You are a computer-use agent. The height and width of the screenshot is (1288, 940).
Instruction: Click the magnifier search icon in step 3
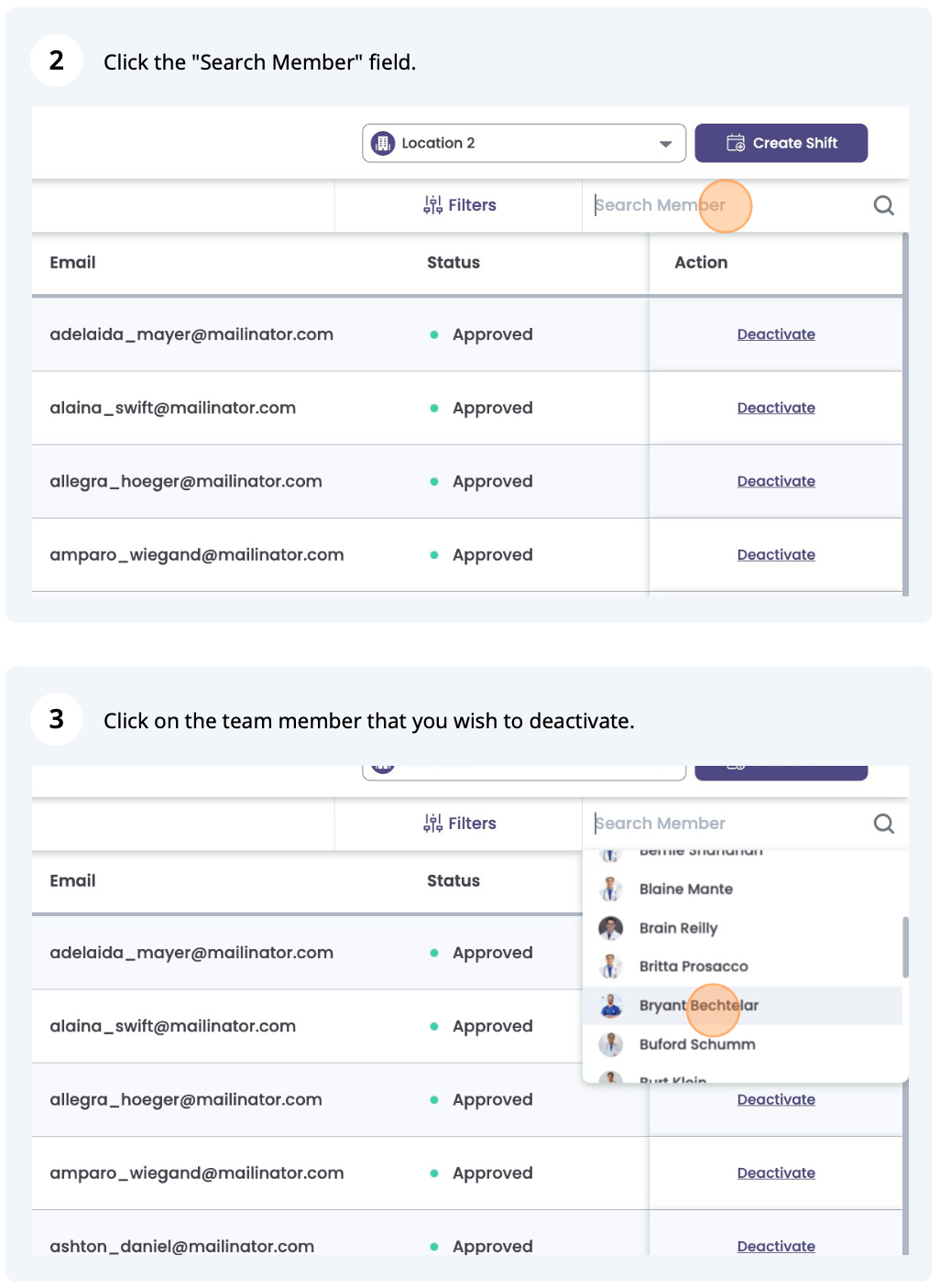(x=883, y=824)
